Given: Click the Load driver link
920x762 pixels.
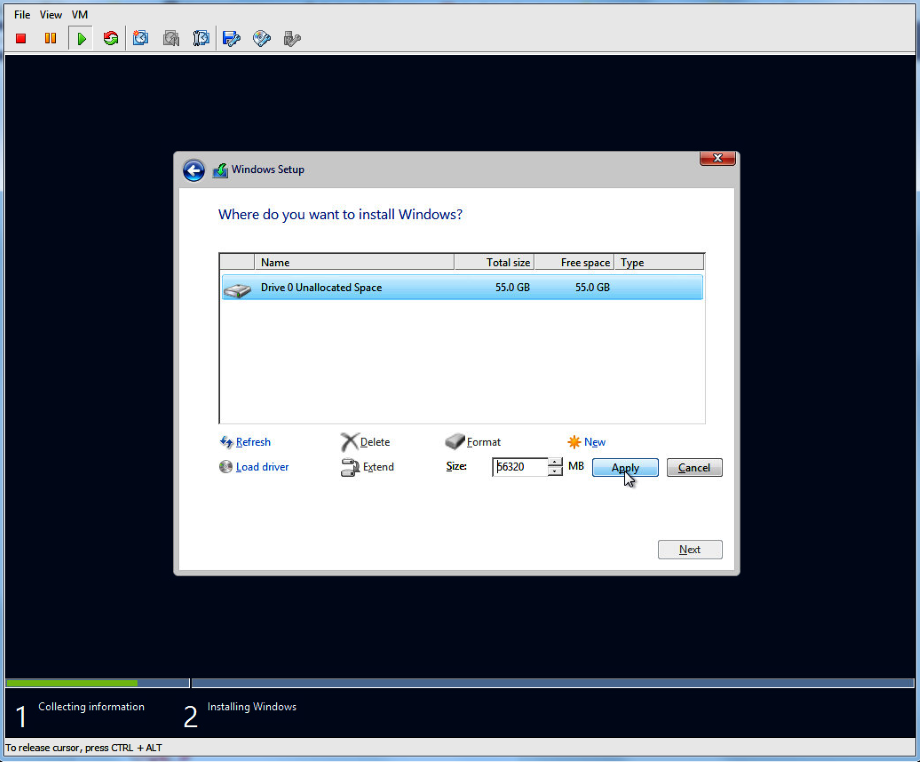Looking at the screenshot, I should (262, 467).
